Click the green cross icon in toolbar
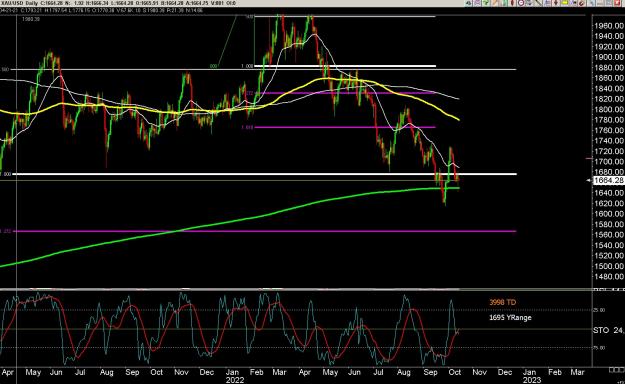625x384 pixels. pyautogui.click(x=486, y=3)
